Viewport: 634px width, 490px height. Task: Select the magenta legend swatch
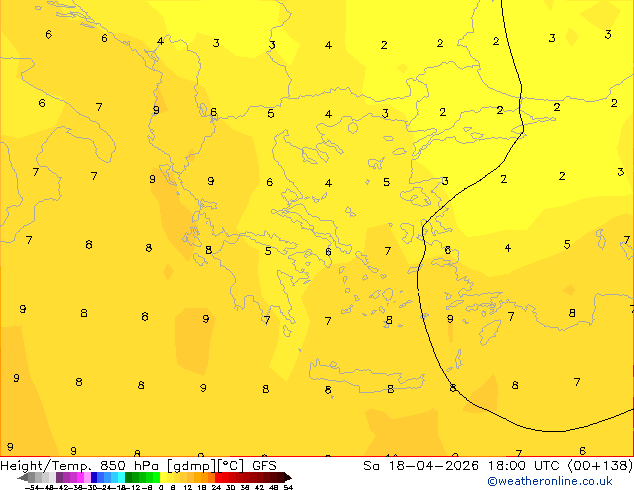coord(80,478)
